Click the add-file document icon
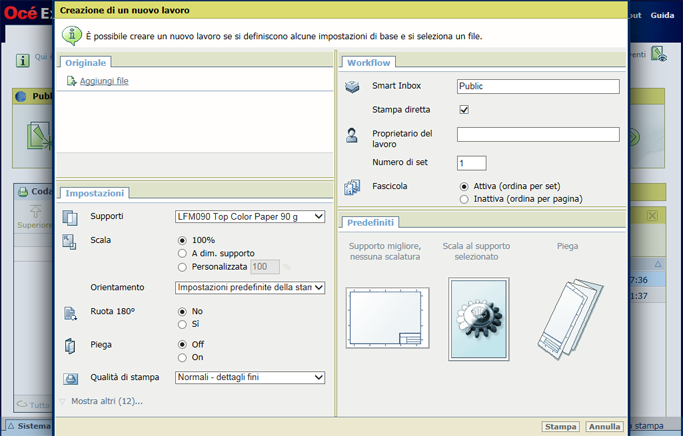 (71, 81)
